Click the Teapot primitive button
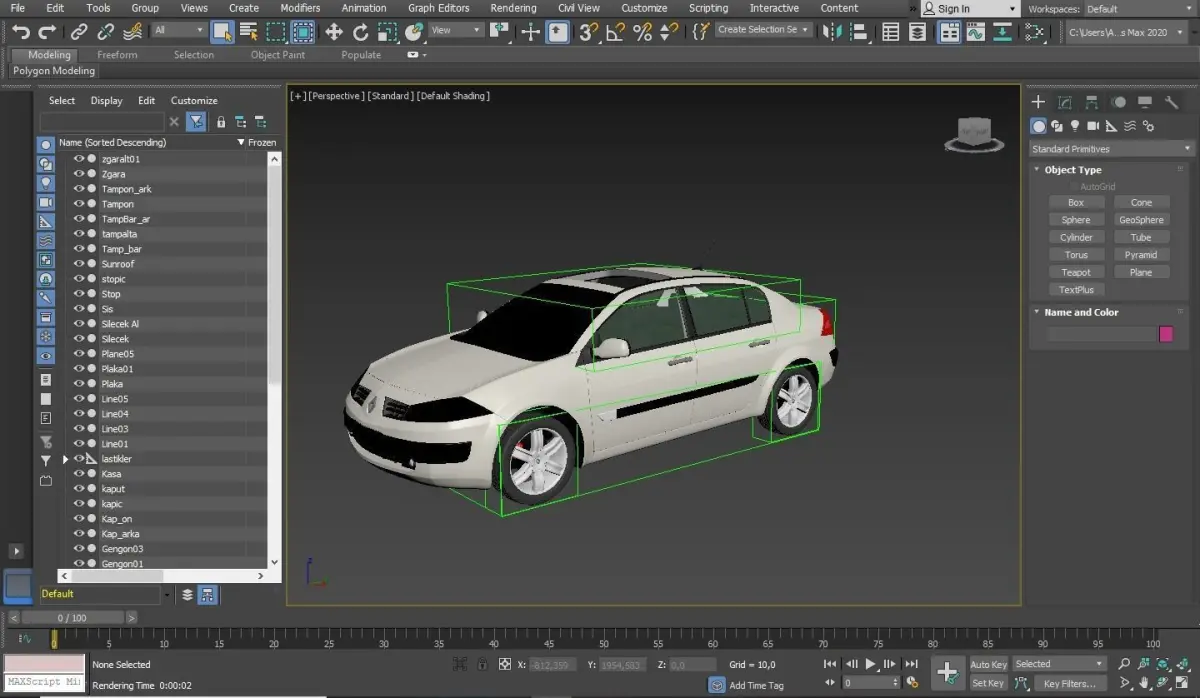This screenshot has height=698, width=1200. [x=1076, y=272]
